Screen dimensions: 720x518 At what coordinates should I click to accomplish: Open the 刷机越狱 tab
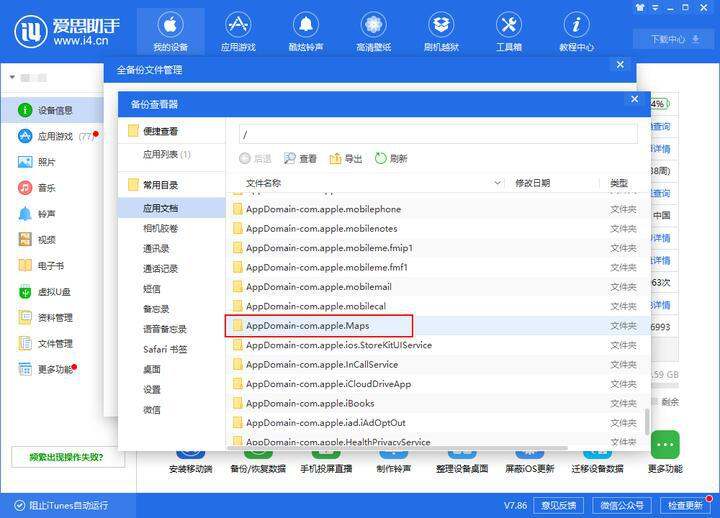[441, 32]
